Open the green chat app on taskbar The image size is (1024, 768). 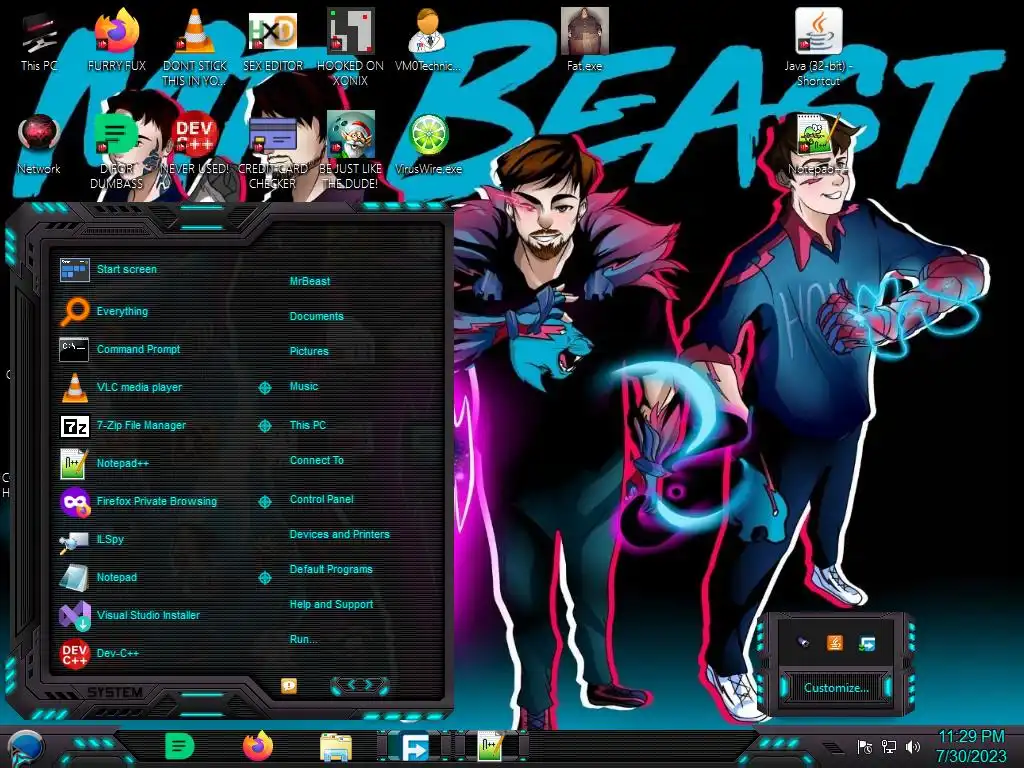point(179,746)
